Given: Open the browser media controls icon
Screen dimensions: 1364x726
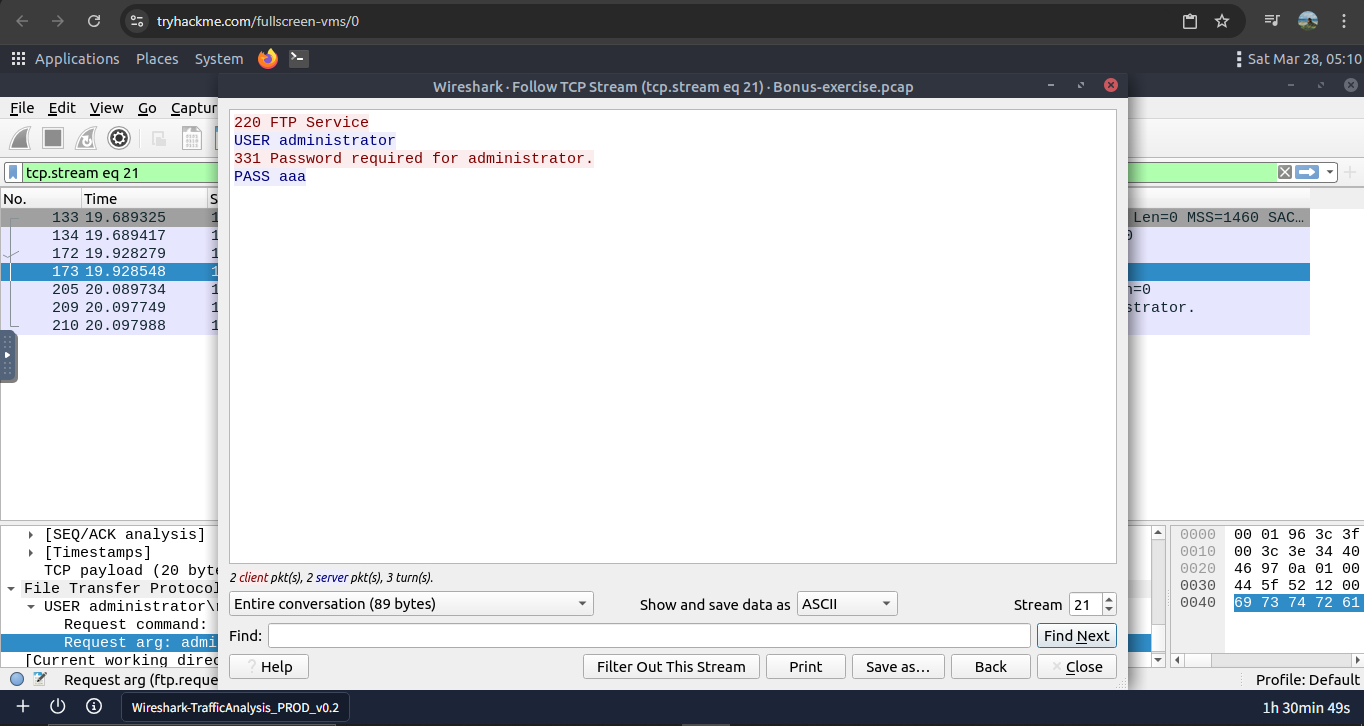Looking at the screenshot, I should point(1272,21).
